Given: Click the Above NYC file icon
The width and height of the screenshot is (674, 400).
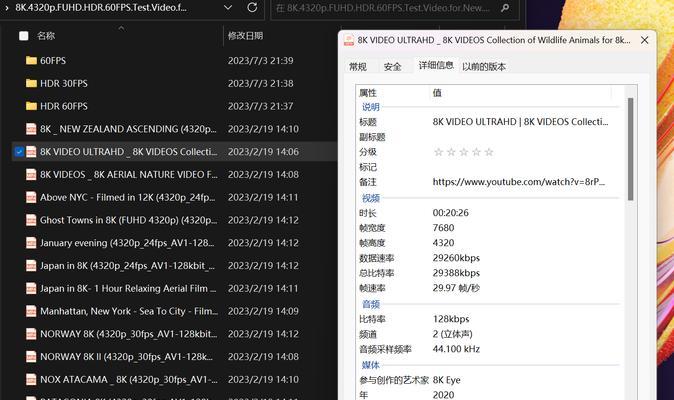Looking at the screenshot, I should 31,197.
